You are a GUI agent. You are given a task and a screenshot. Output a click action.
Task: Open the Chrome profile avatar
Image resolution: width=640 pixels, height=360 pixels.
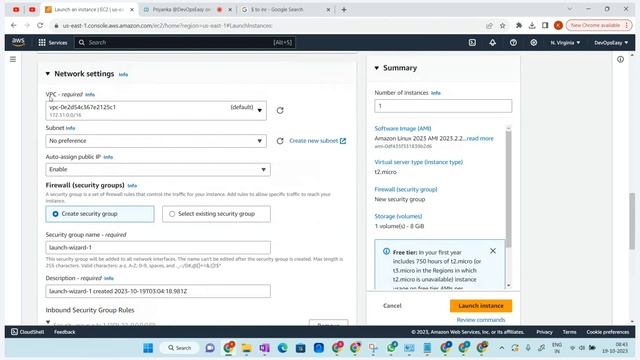coord(558,25)
